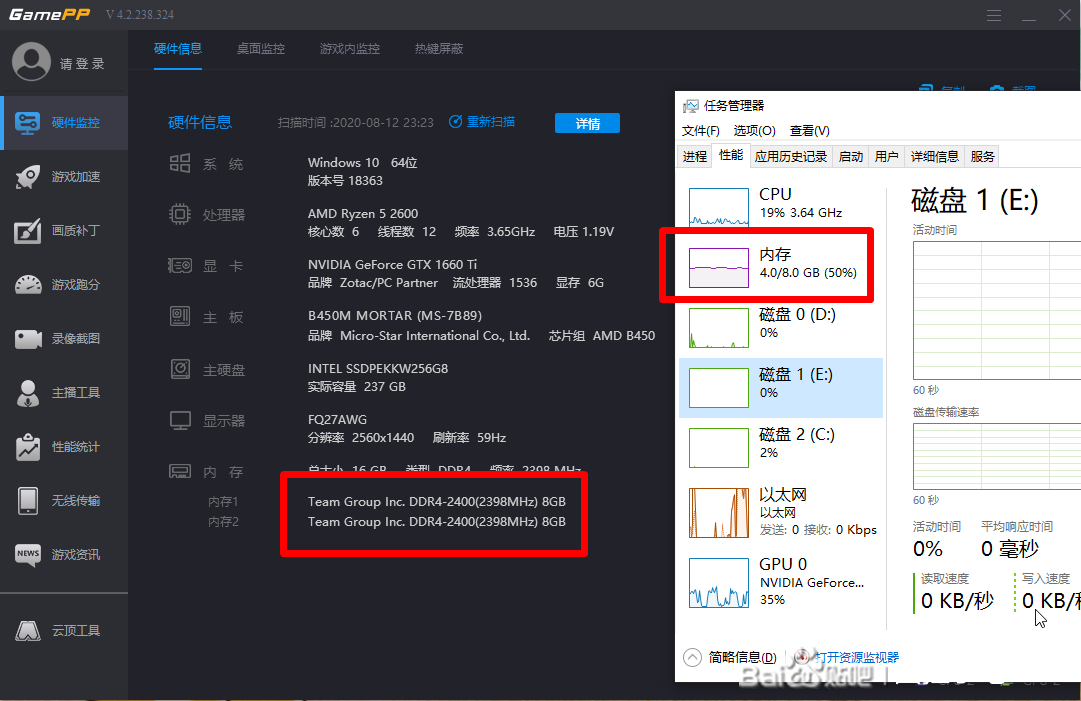Click the 重新扫描 refresh icon
1081x701 pixels.
tap(456, 122)
